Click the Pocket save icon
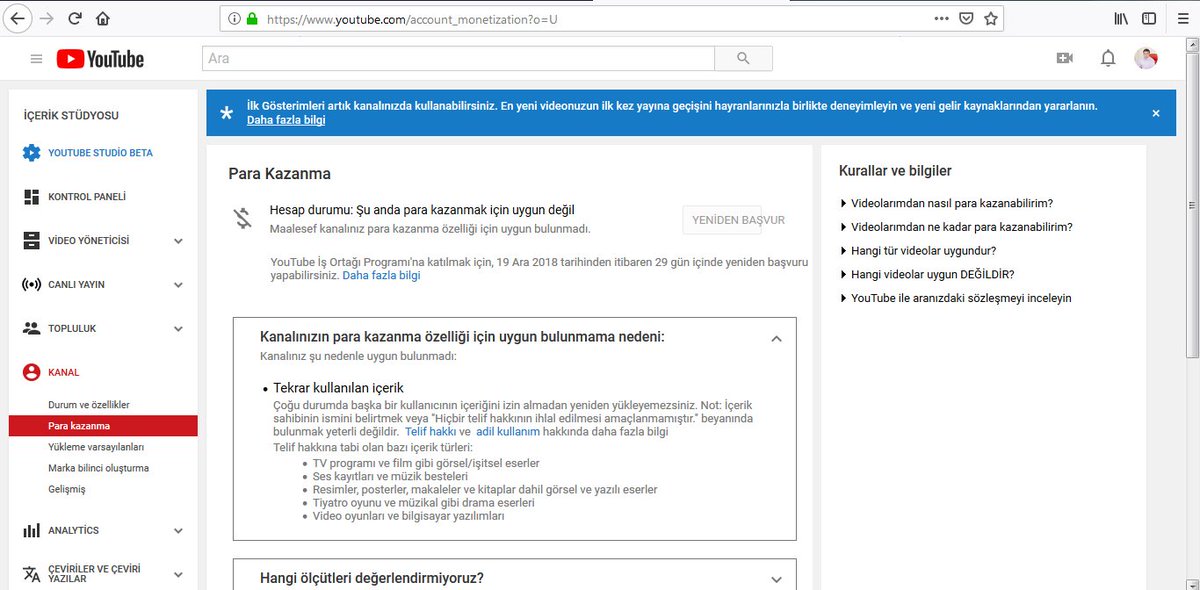This screenshot has width=1200, height=590. point(966,18)
